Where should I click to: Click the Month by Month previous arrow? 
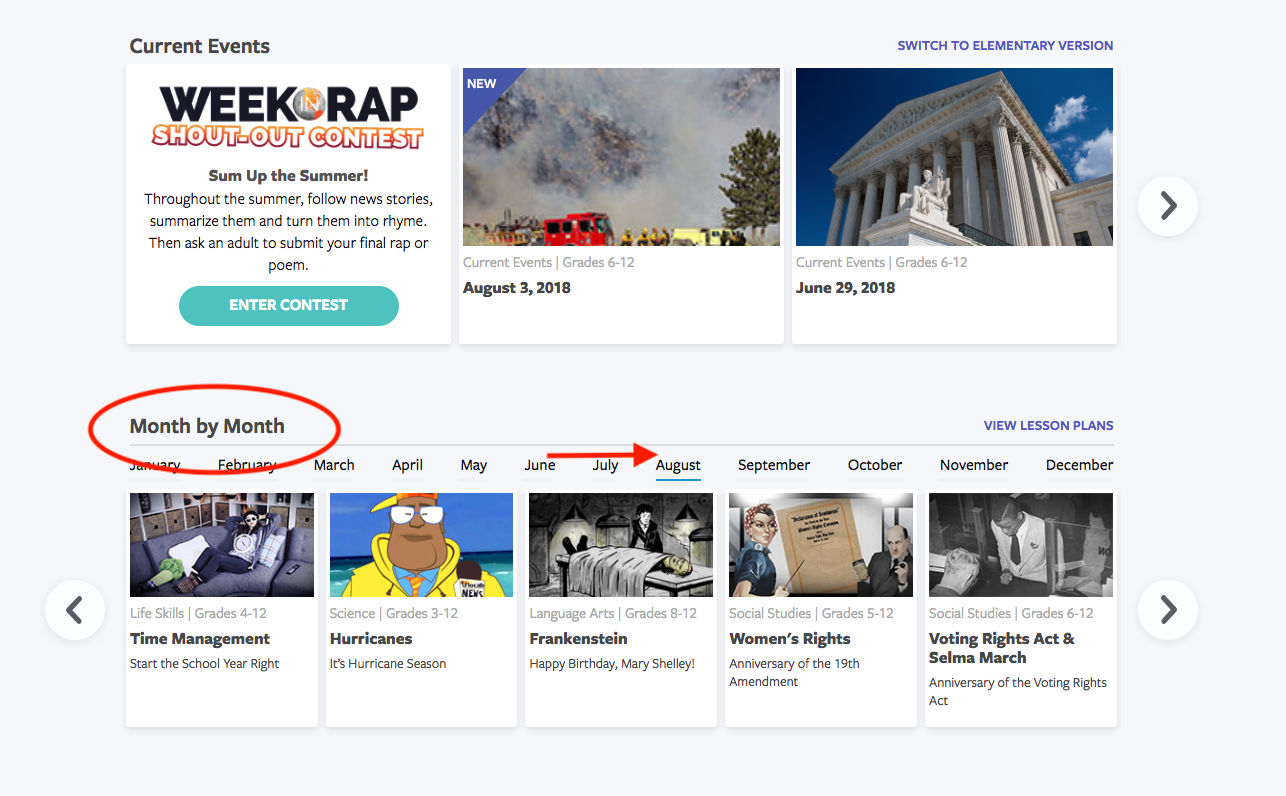(x=75, y=610)
